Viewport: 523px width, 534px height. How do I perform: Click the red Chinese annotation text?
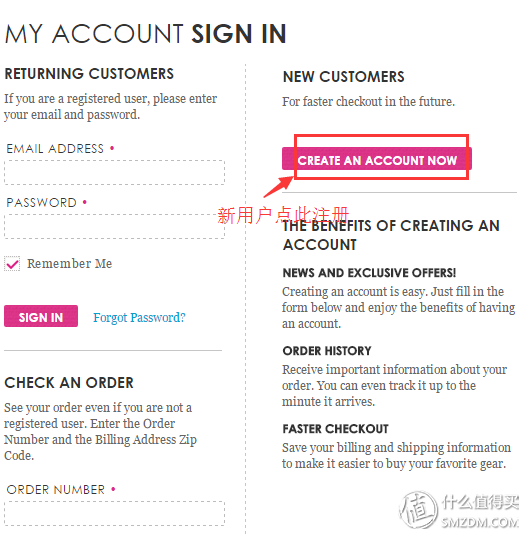tap(283, 215)
